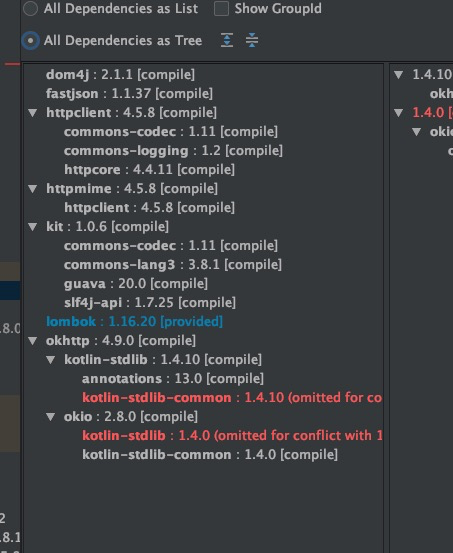Select the guava 20.0 dependency
The width and height of the screenshot is (453, 553).
click(136, 284)
